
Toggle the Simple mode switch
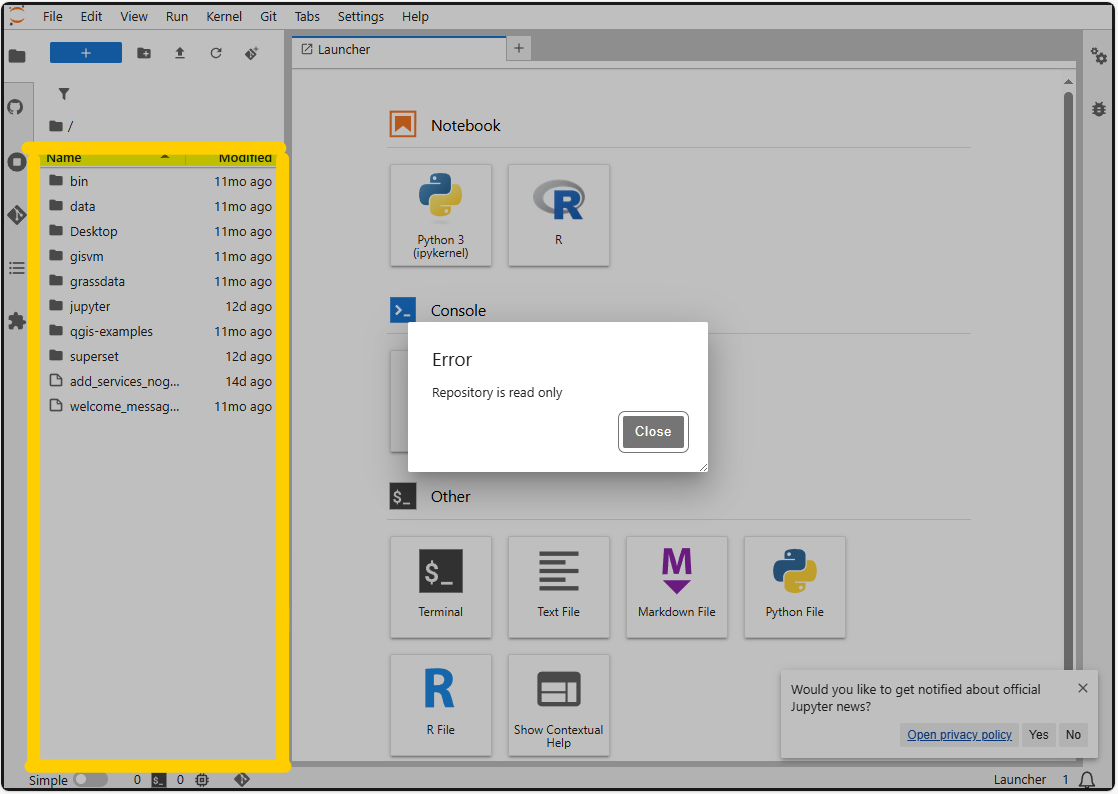click(x=91, y=780)
